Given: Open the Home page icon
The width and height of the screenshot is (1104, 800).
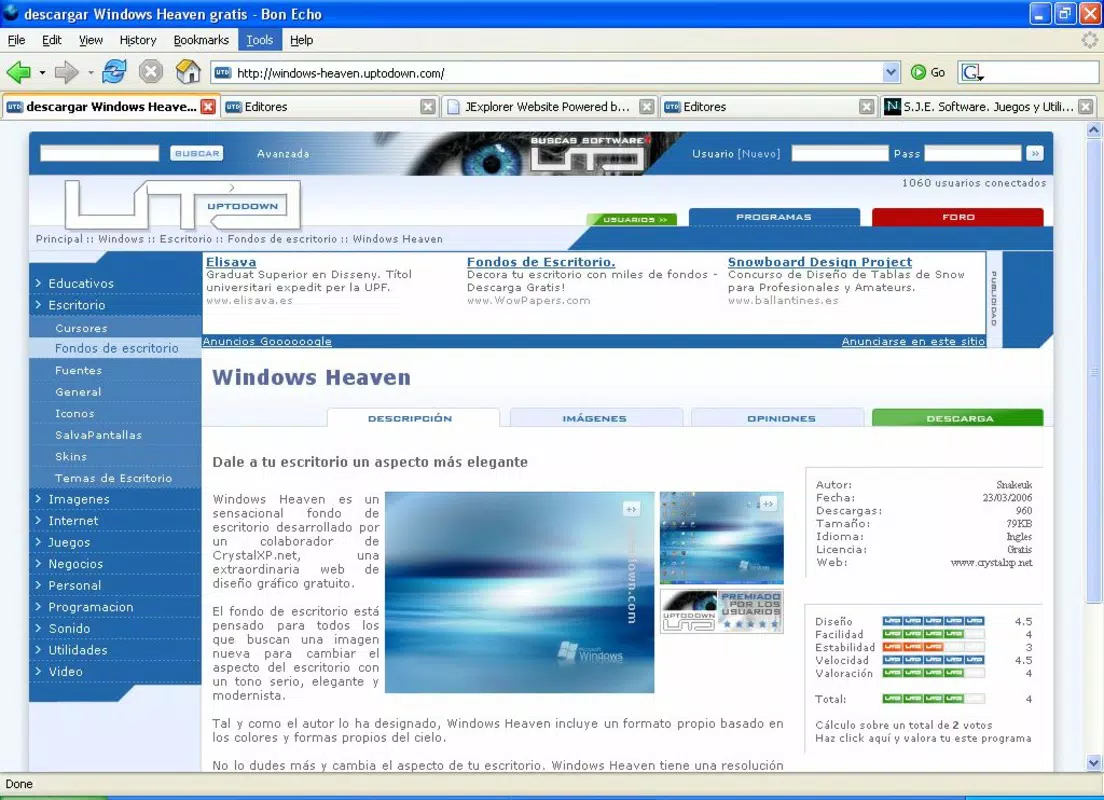Looking at the screenshot, I should 188,72.
